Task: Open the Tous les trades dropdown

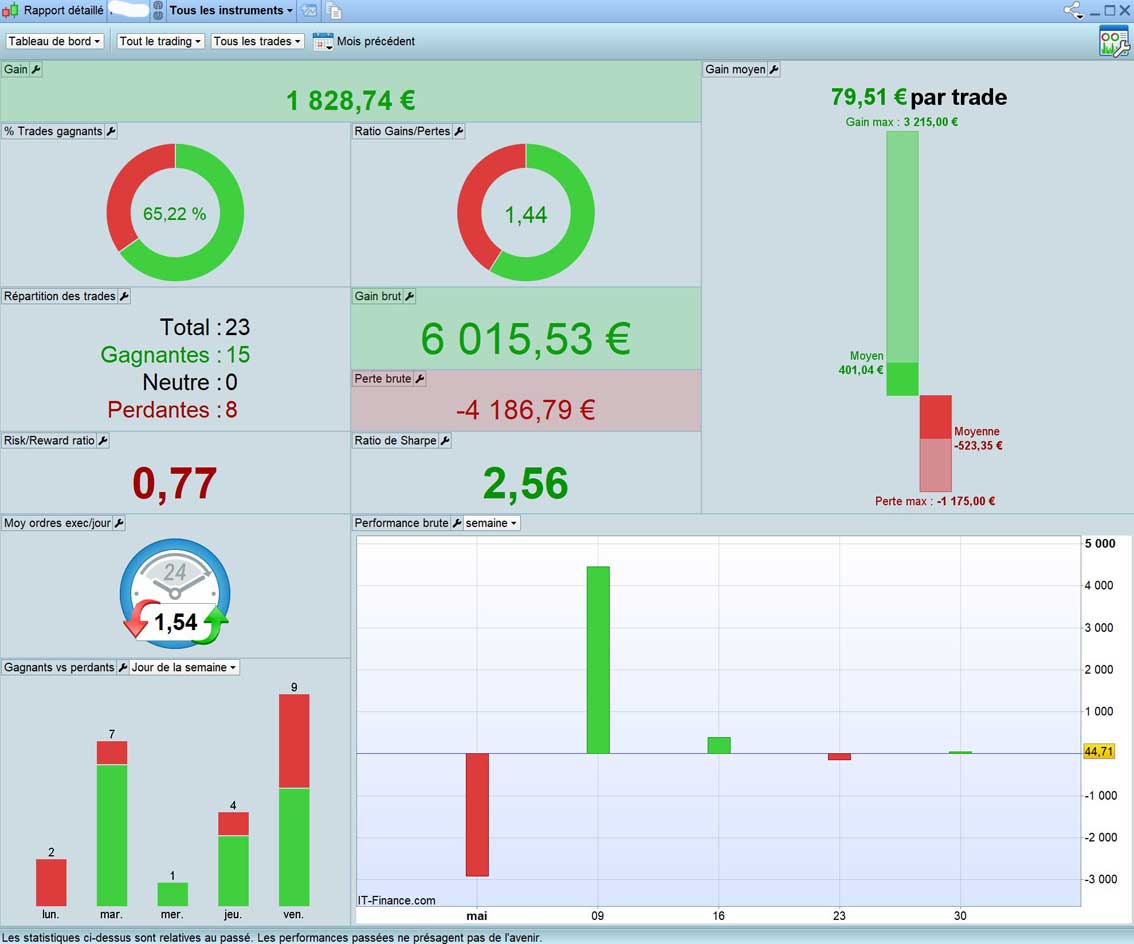Action: click(x=257, y=41)
